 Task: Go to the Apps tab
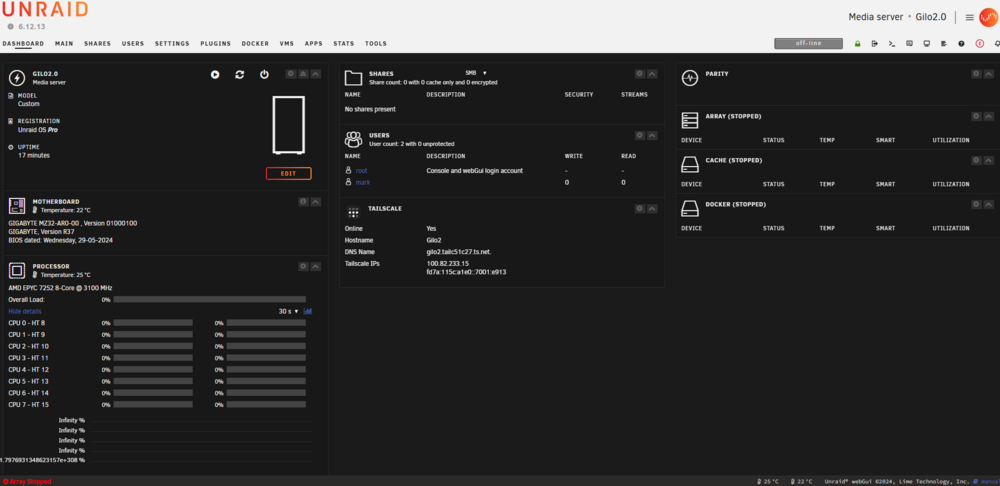(x=313, y=43)
